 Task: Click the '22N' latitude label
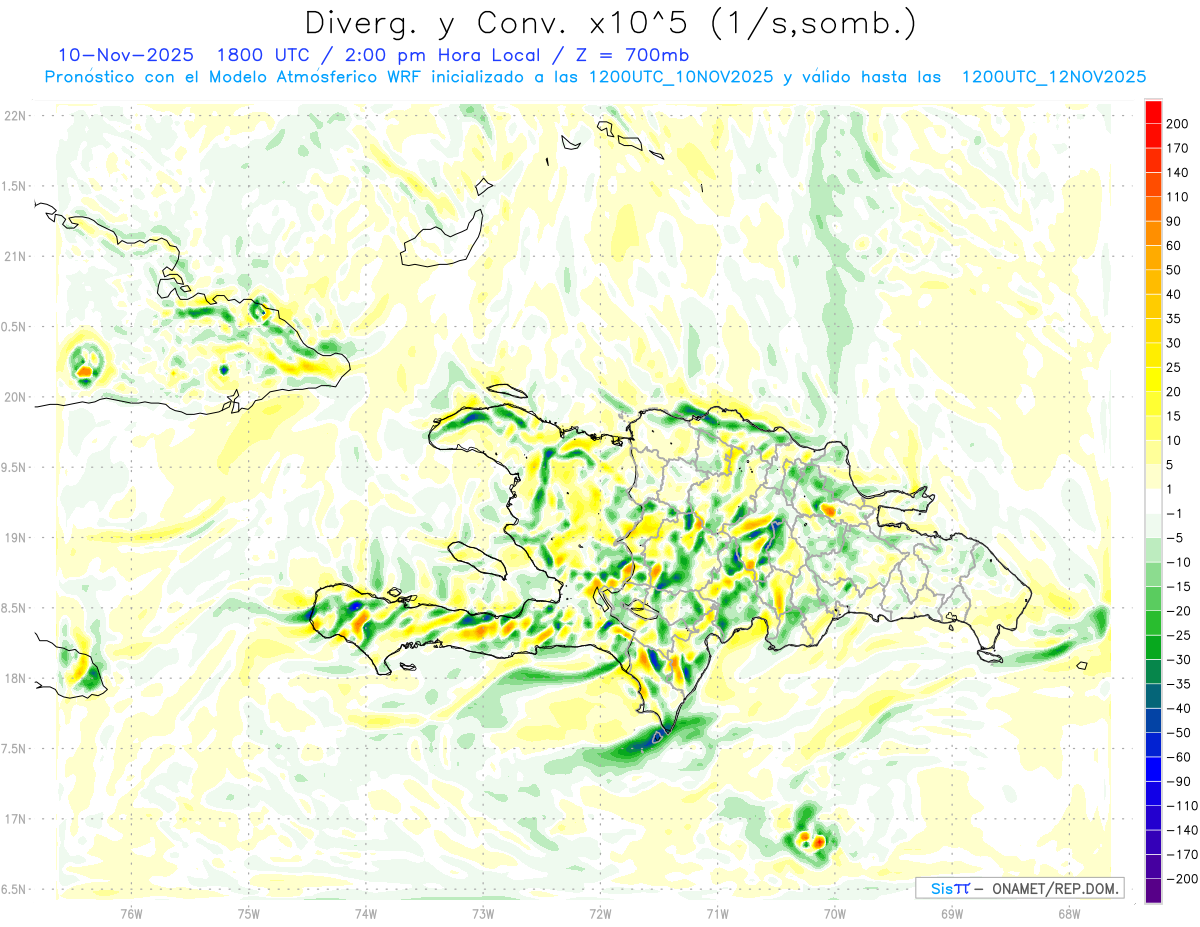point(14,116)
